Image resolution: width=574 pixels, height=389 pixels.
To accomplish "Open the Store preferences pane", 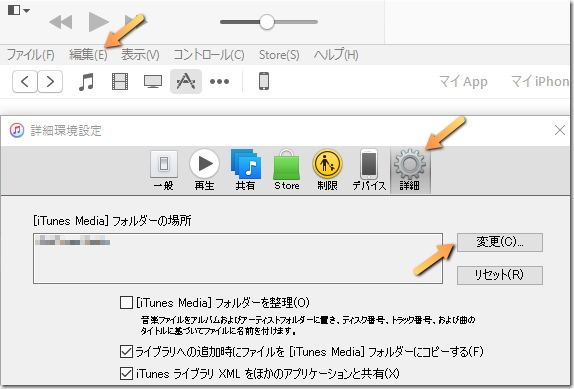I will coord(287,170).
